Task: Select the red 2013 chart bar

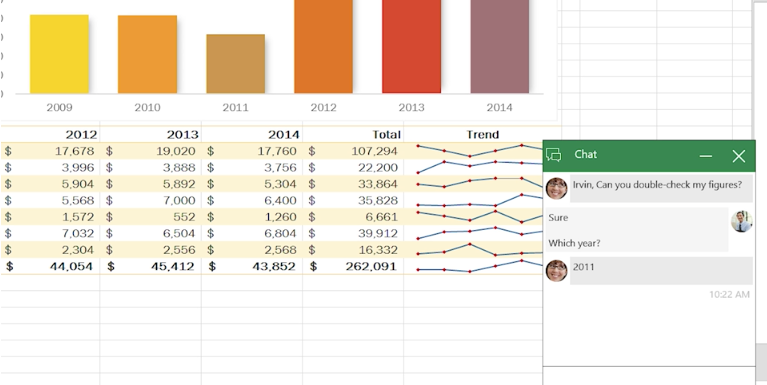Action: pos(411,46)
